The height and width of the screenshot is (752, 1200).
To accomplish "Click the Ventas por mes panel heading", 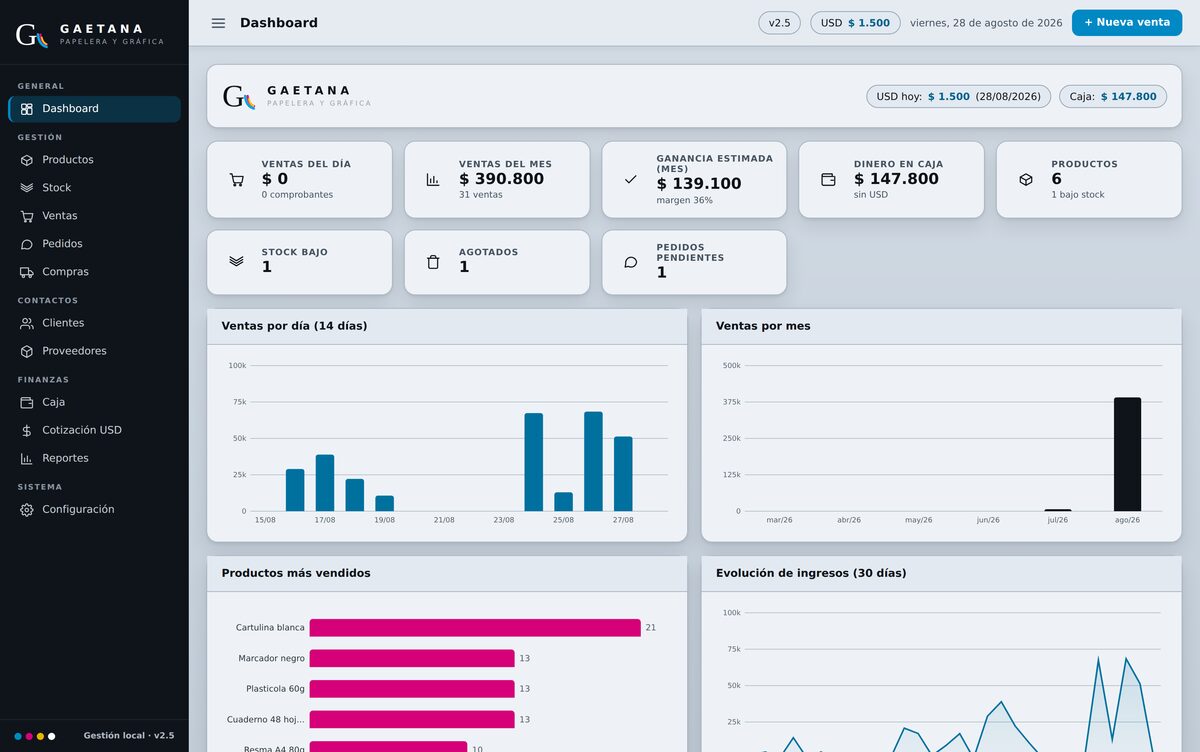I will 763,326.
